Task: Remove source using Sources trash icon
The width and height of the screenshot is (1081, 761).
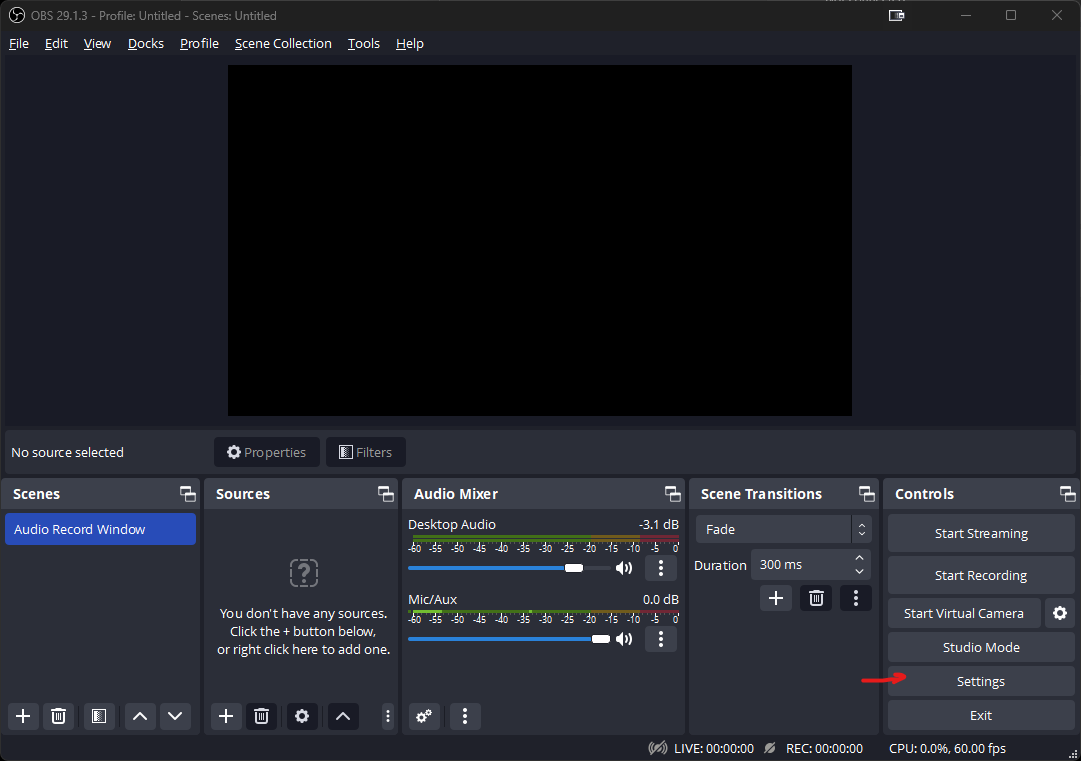Action: 261,716
